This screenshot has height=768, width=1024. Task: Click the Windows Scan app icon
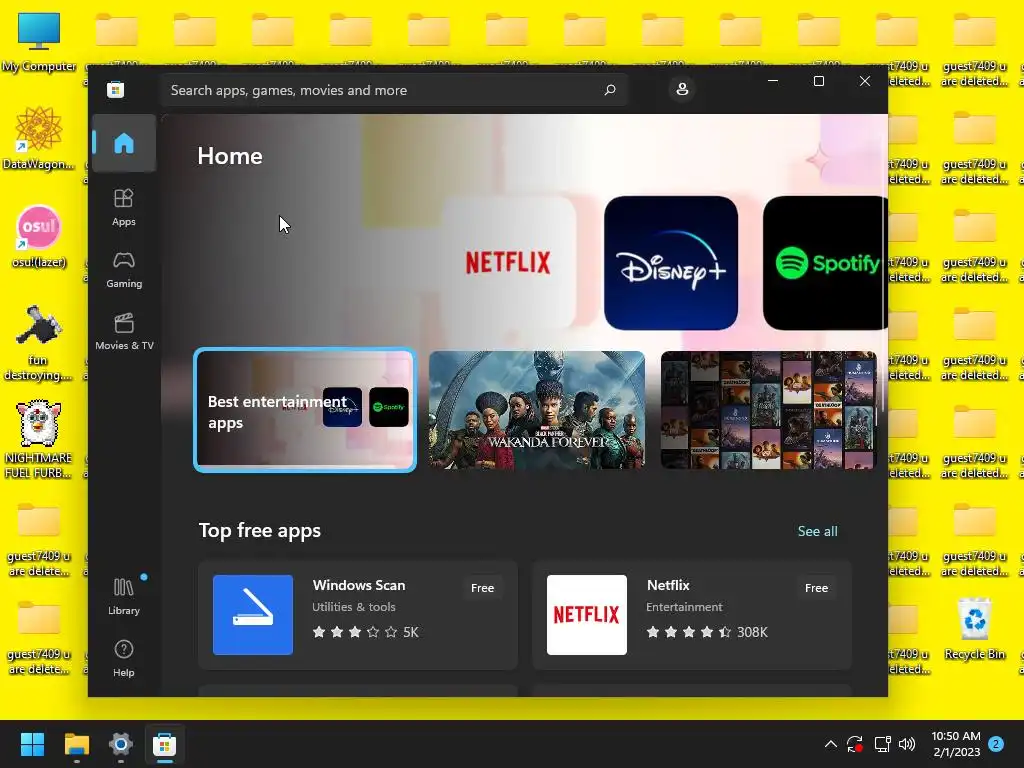coord(253,615)
